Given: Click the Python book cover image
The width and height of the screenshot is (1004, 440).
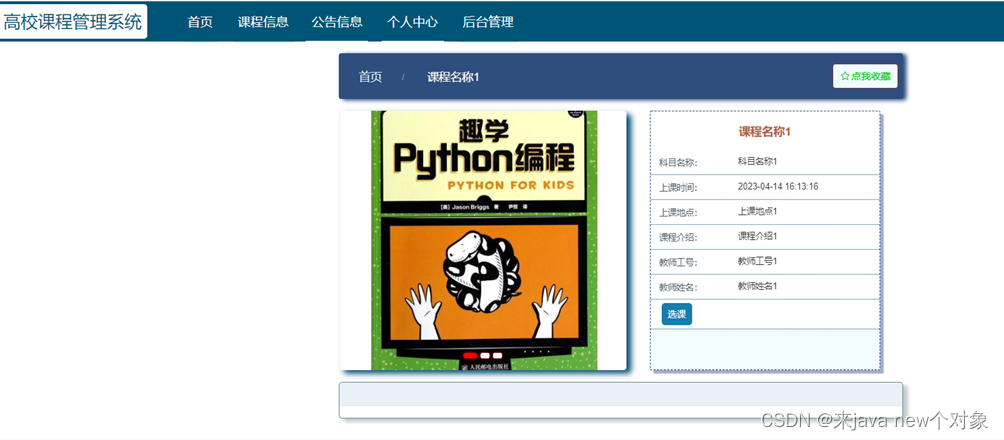Looking at the screenshot, I should click(x=483, y=240).
